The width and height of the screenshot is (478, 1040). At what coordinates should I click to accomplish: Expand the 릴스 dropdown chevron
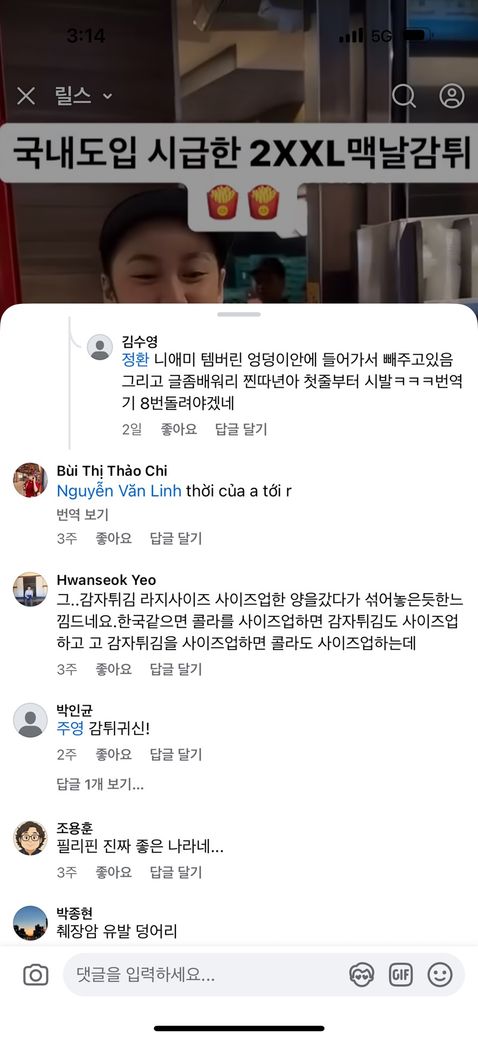[x=107, y=97]
